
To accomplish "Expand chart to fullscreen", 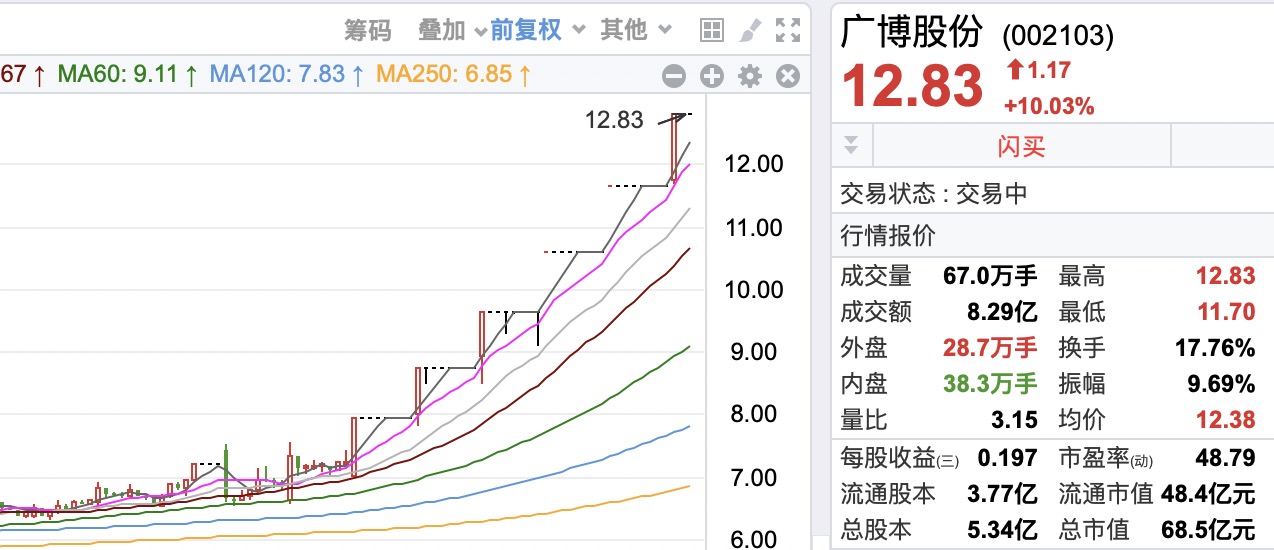I will 788,31.
